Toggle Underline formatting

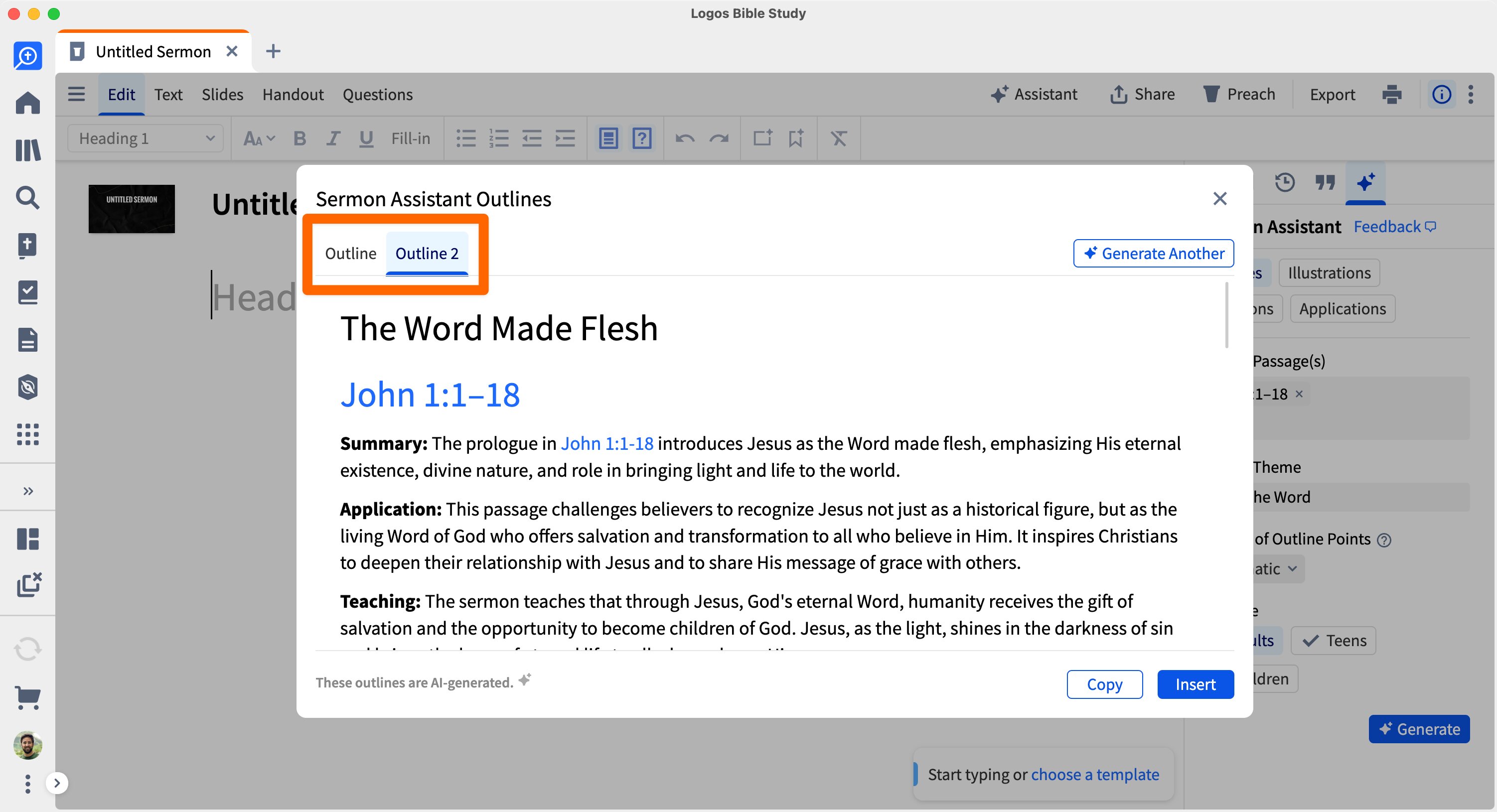pos(366,138)
